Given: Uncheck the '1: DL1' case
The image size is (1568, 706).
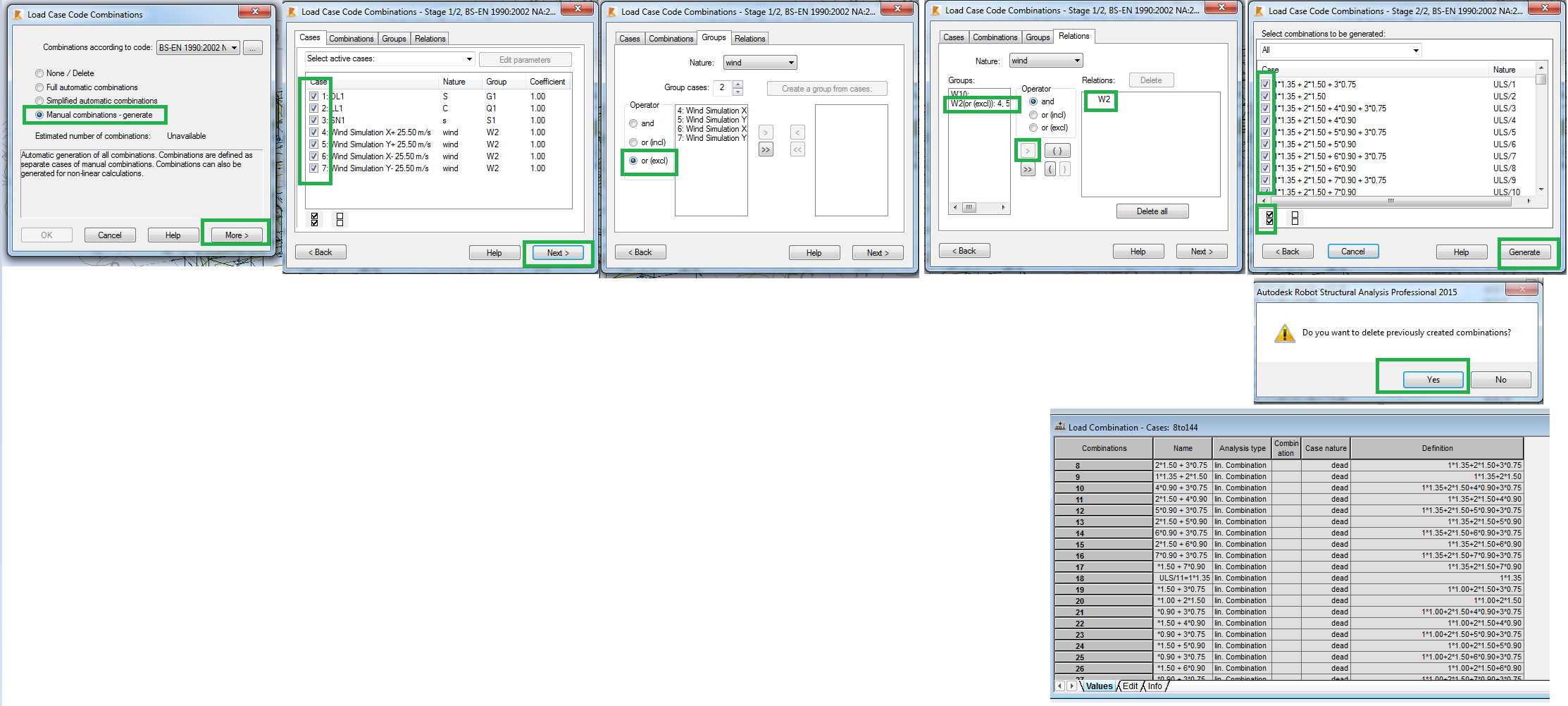Looking at the screenshot, I should coord(313,96).
